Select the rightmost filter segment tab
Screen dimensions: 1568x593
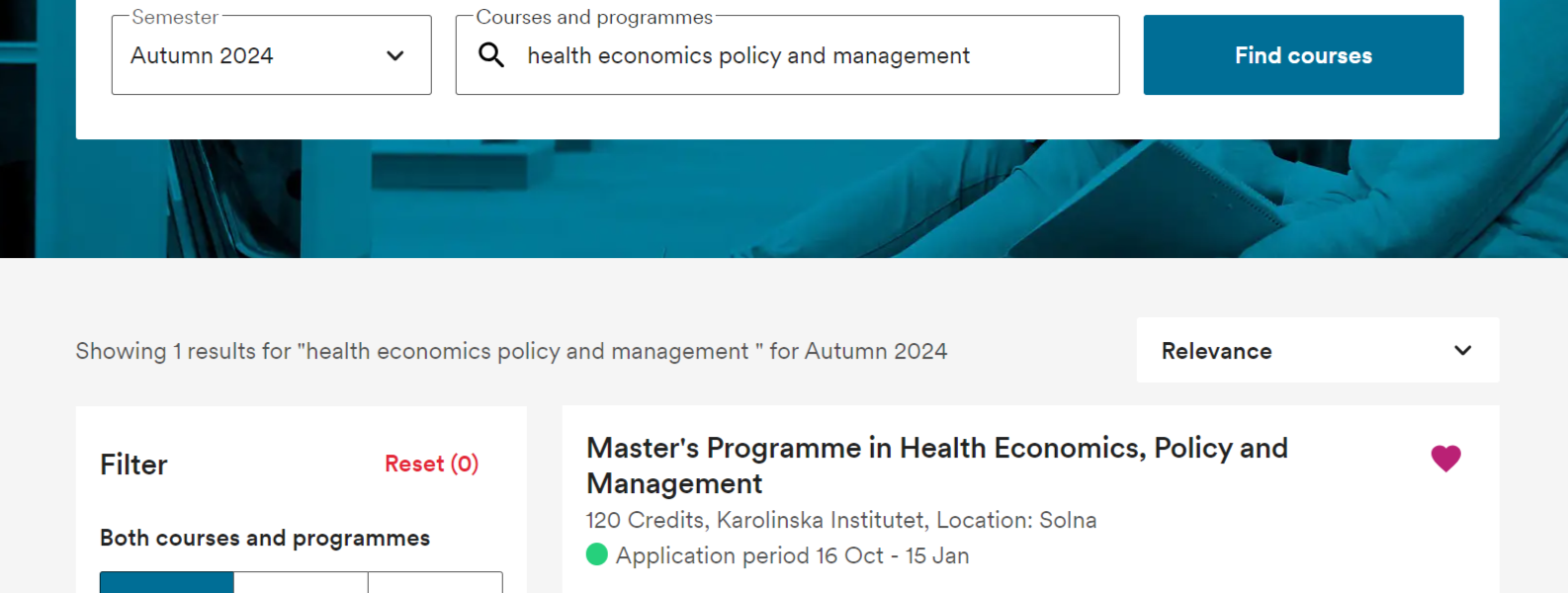point(436,582)
